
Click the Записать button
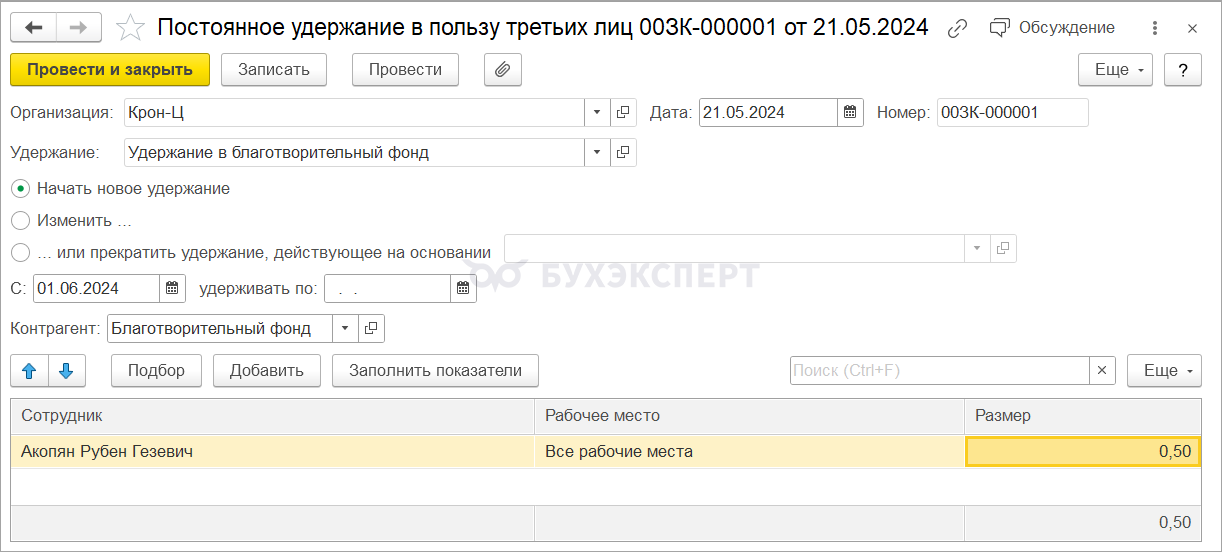(273, 69)
